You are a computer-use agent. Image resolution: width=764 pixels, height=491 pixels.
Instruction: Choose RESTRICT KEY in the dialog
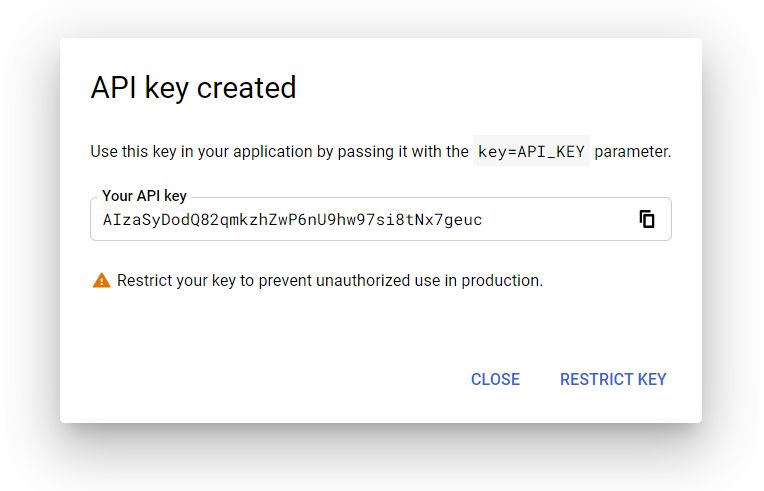613,379
